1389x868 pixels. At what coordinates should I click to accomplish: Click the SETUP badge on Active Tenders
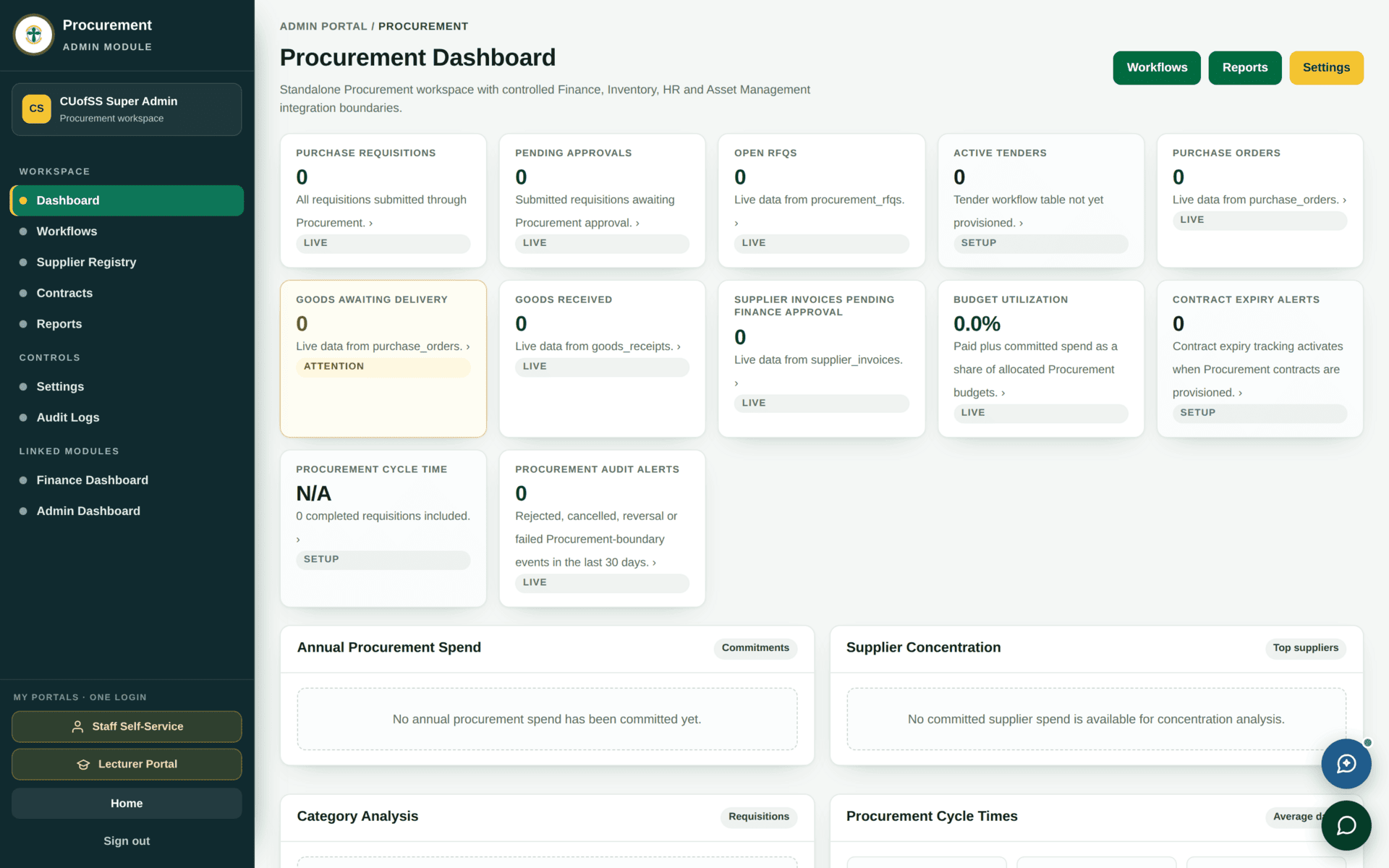coord(1040,243)
